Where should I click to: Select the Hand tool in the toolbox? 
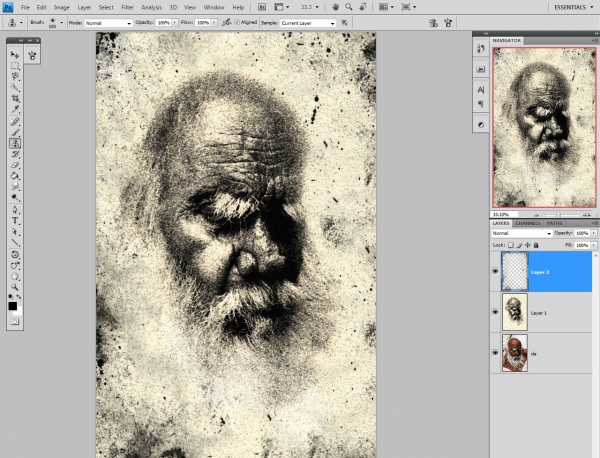15,276
